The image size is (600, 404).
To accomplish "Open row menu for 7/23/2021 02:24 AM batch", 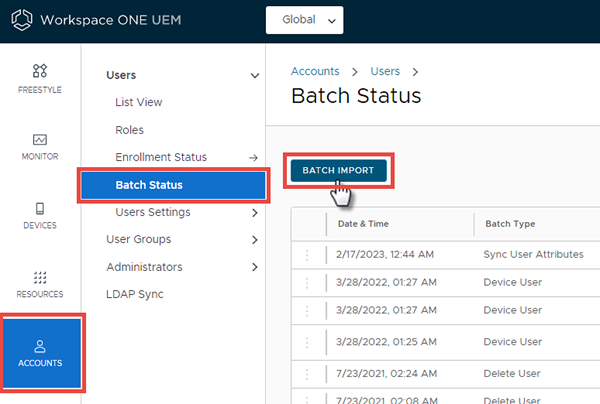I will [x=307, y=374].
